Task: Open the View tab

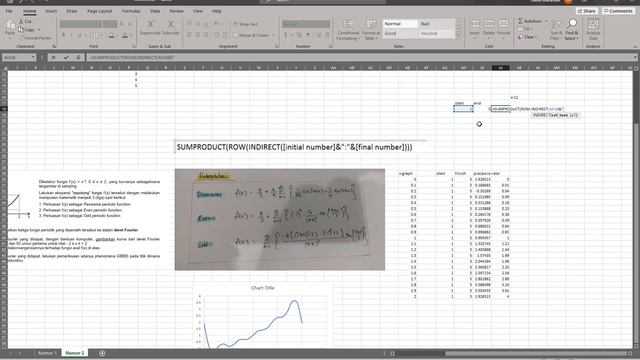Action: [x=198, y=11]
